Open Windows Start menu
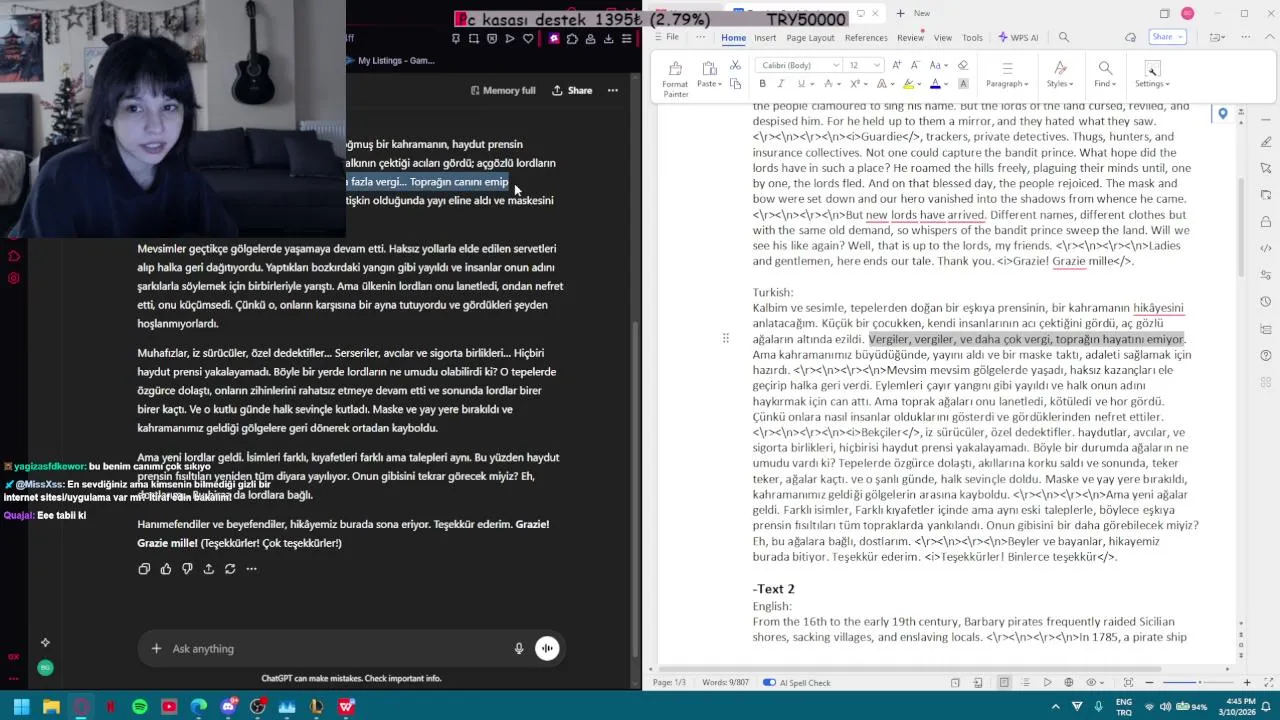1280x720 pixels. (21, 706)
